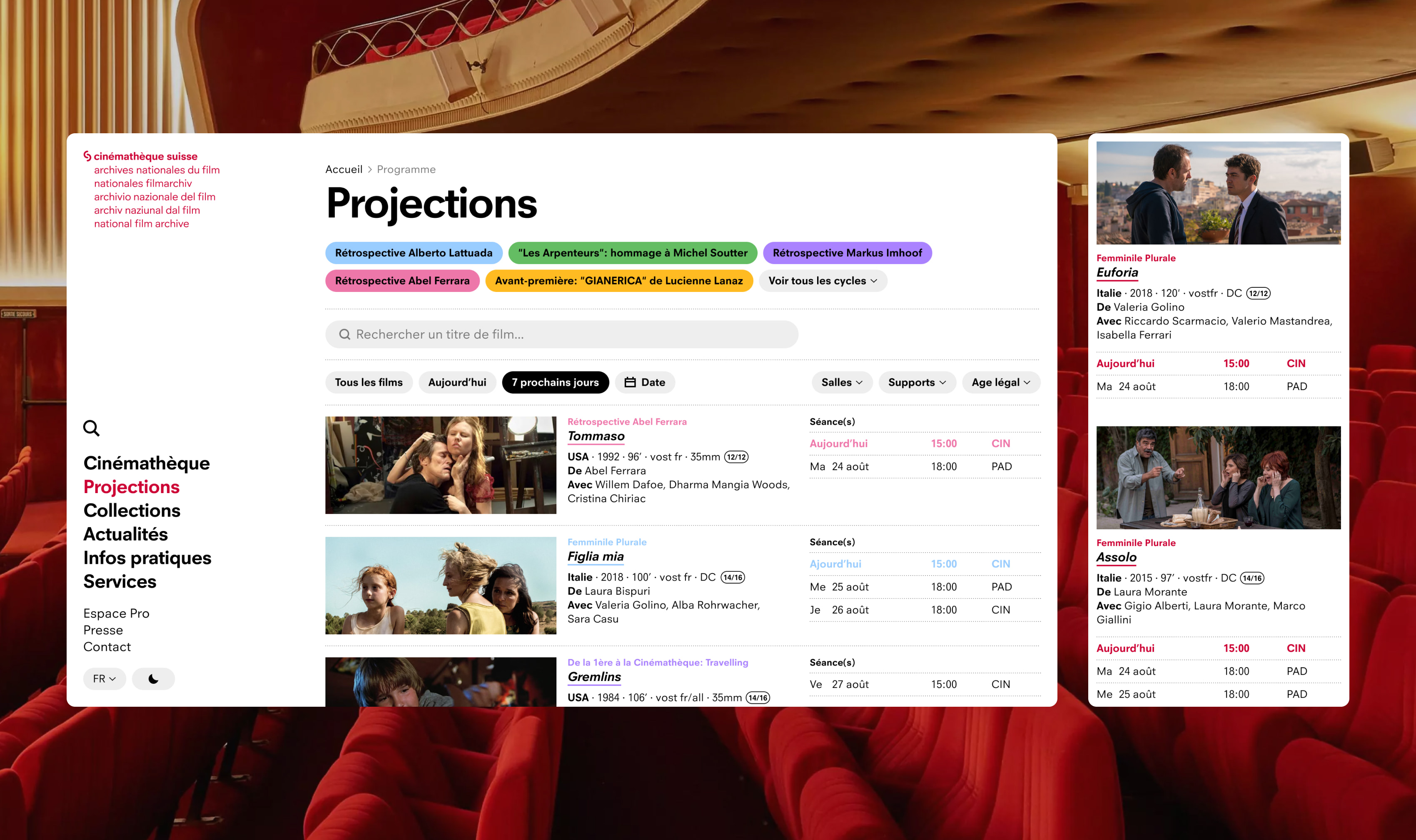Click the Euforia title in the right panel
Image resolution: width=1416 pixels, height=840 pixels.
[1117, 273]
